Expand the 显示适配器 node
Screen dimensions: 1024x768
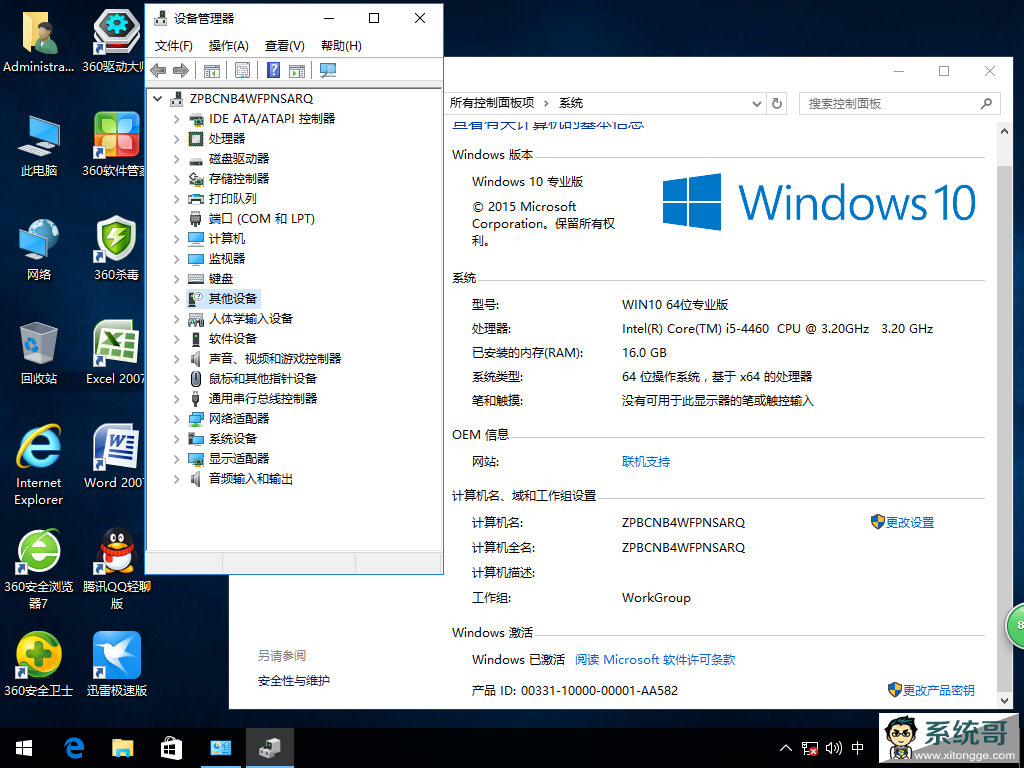pos(176,459)
